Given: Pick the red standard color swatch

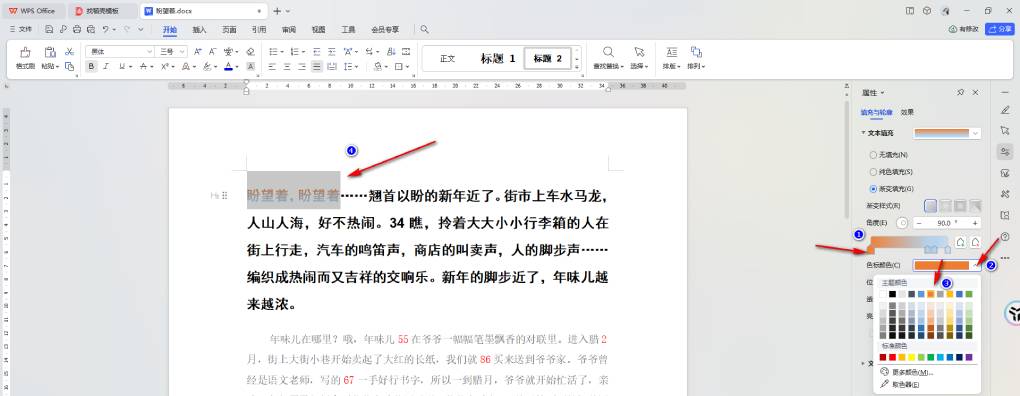Looking at the screenshot, I should 892,357.
